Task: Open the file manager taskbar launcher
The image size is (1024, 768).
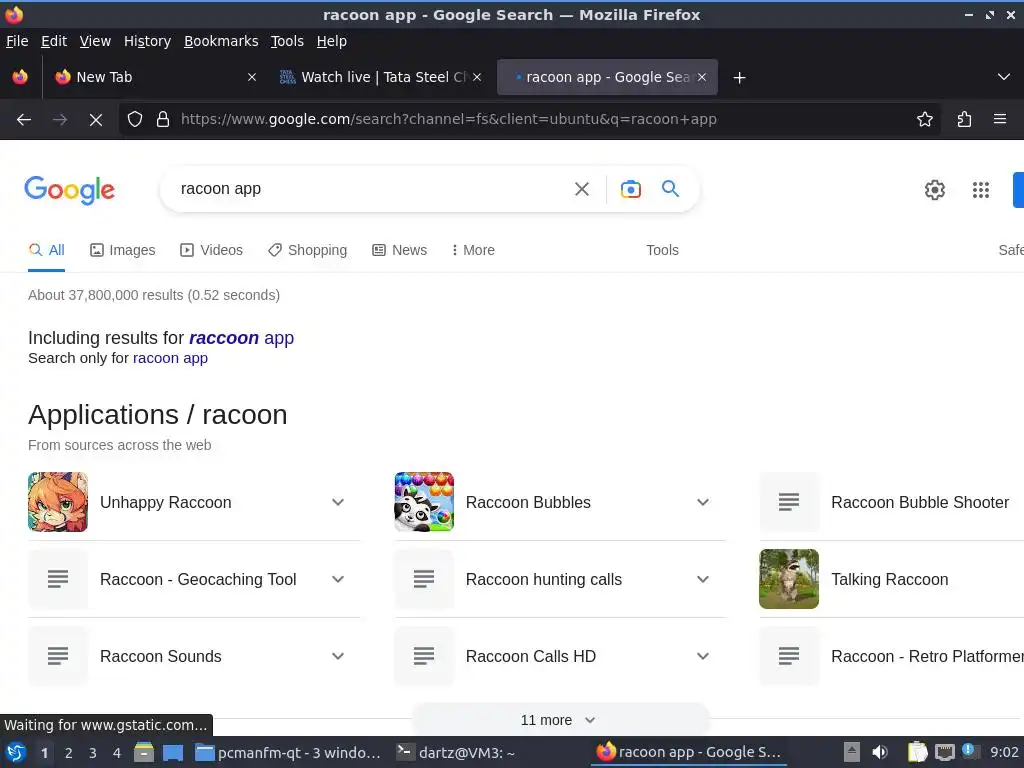Action: 144,753
